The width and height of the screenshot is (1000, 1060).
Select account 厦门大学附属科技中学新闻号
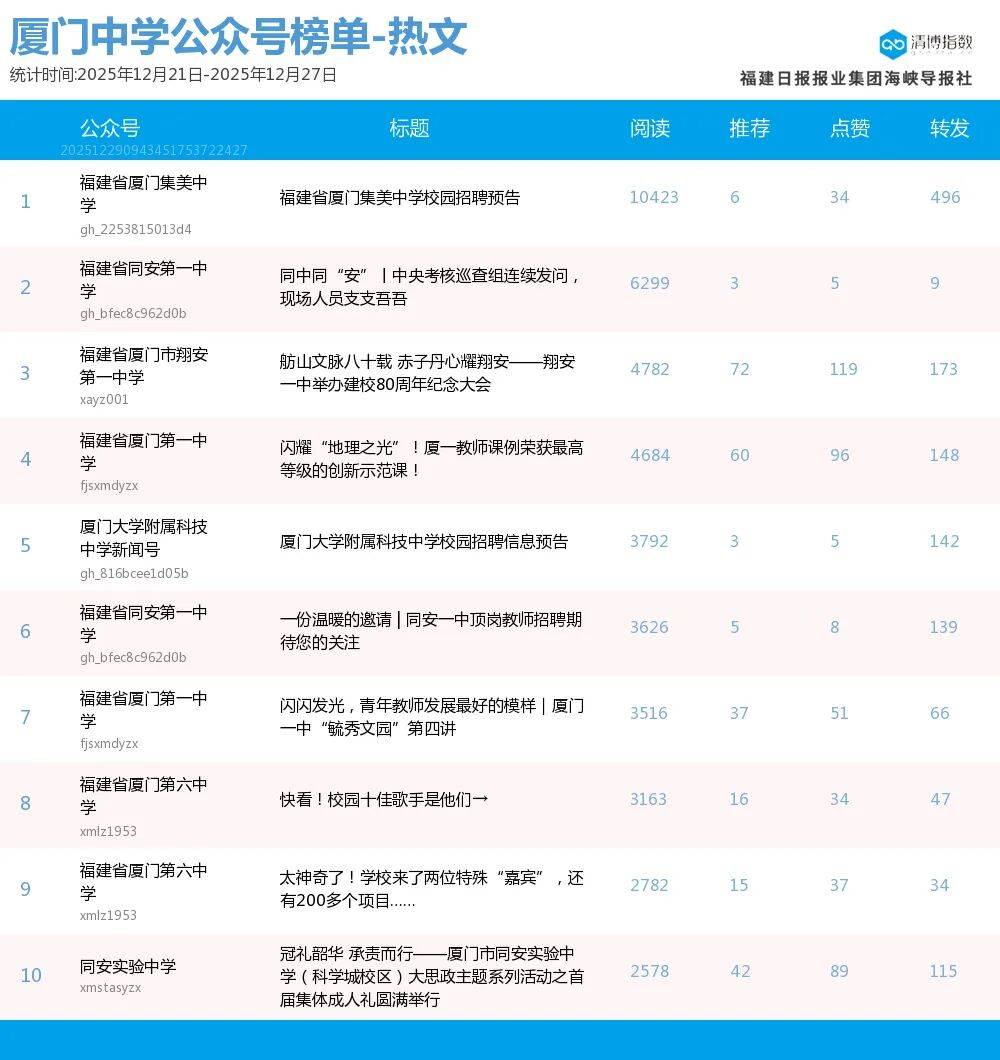[144, 538]
